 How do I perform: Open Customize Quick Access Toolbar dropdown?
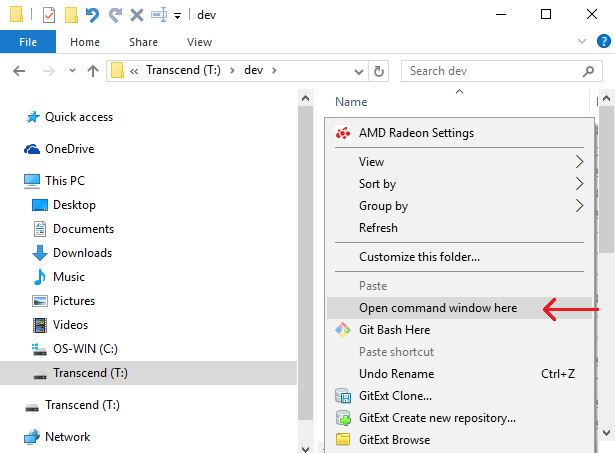(x=178, y=16)
